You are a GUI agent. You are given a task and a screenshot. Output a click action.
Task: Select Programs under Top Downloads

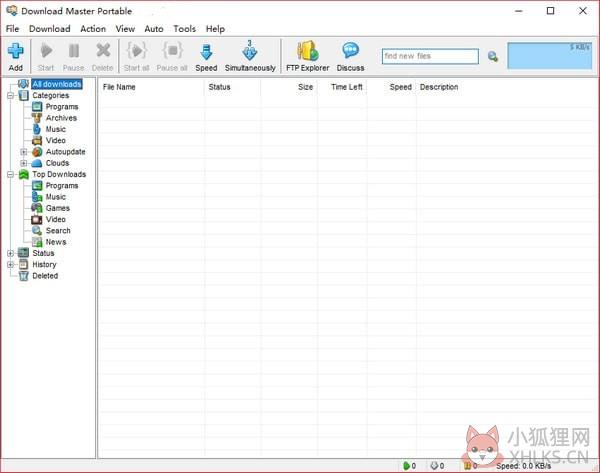62,186
